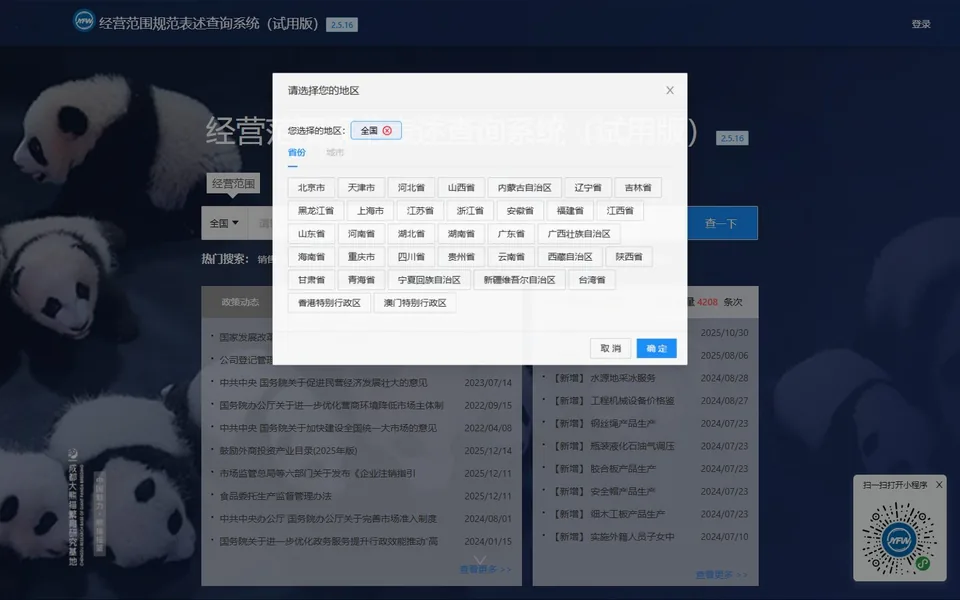Remove the selected 全国 region tag
Viewport: 960px width, 600px height.
point(387,130)
